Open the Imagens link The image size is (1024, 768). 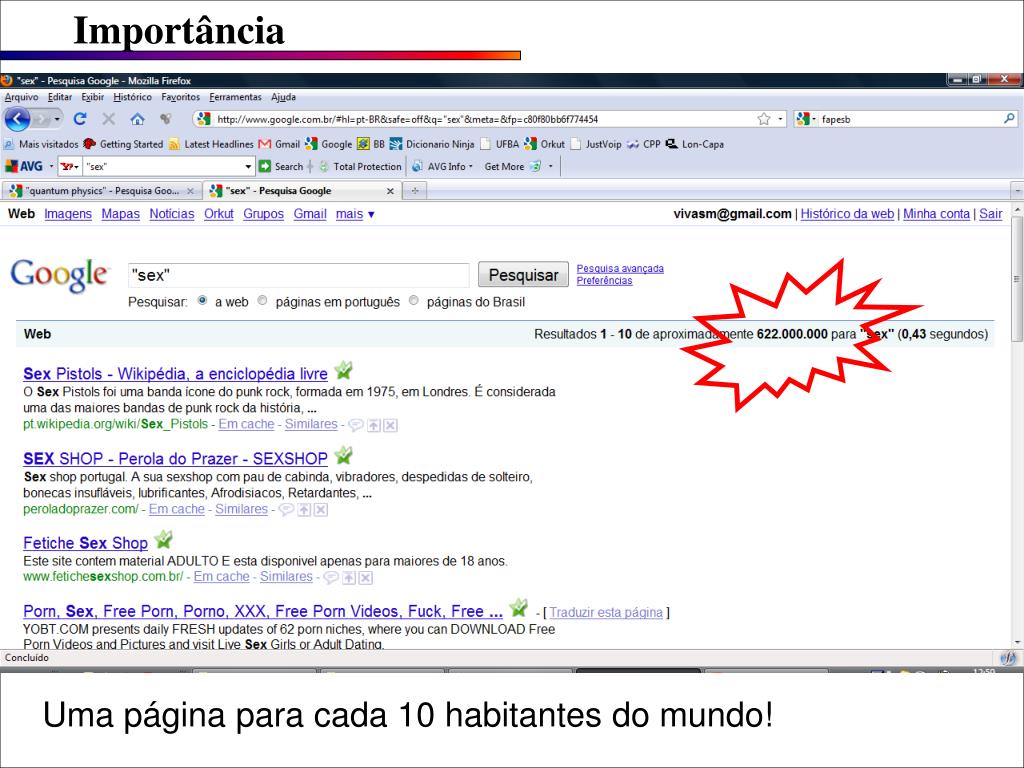point(68,214)
